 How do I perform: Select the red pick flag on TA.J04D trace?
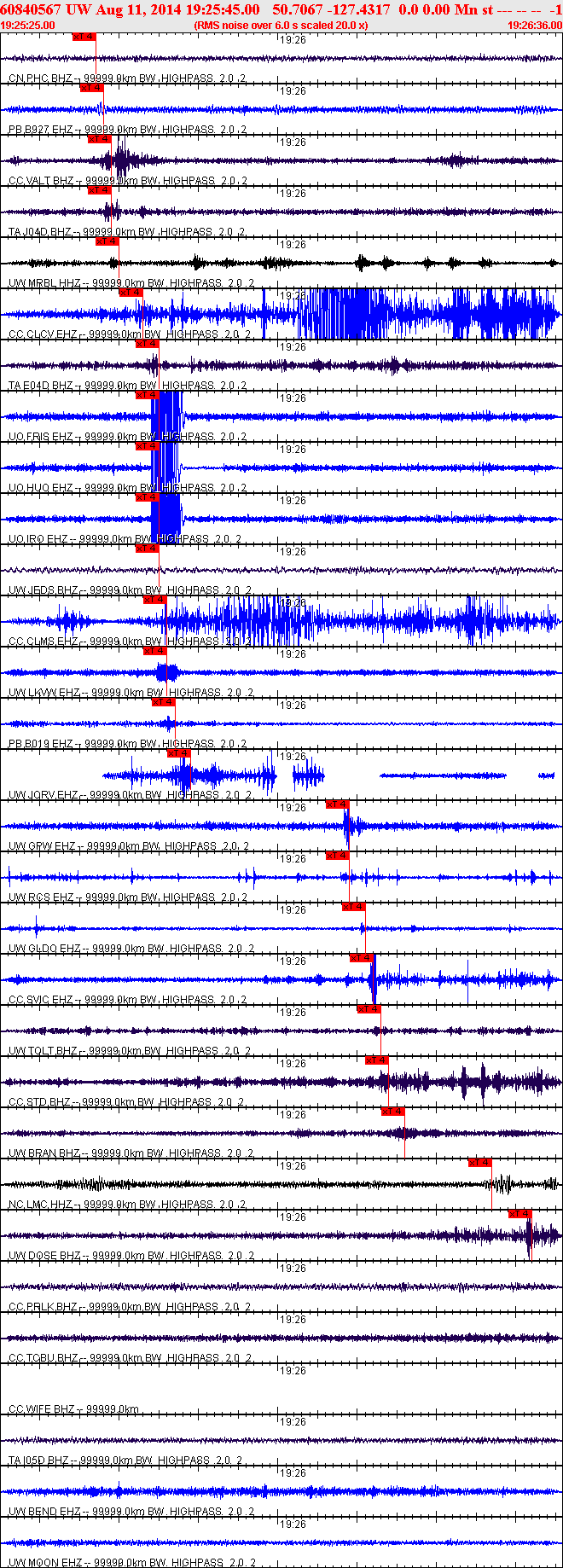tap(99, 190)
